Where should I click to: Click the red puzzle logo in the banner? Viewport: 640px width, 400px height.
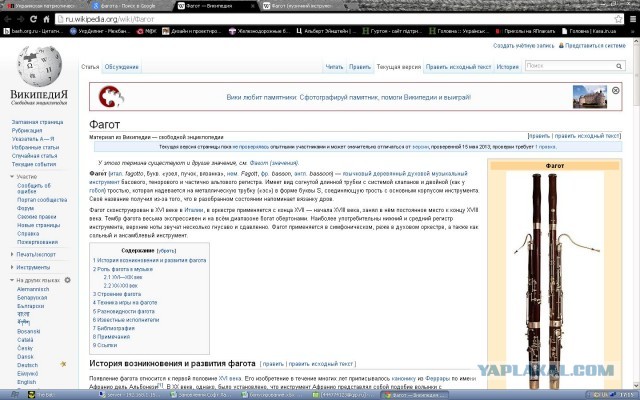point(111,97)
